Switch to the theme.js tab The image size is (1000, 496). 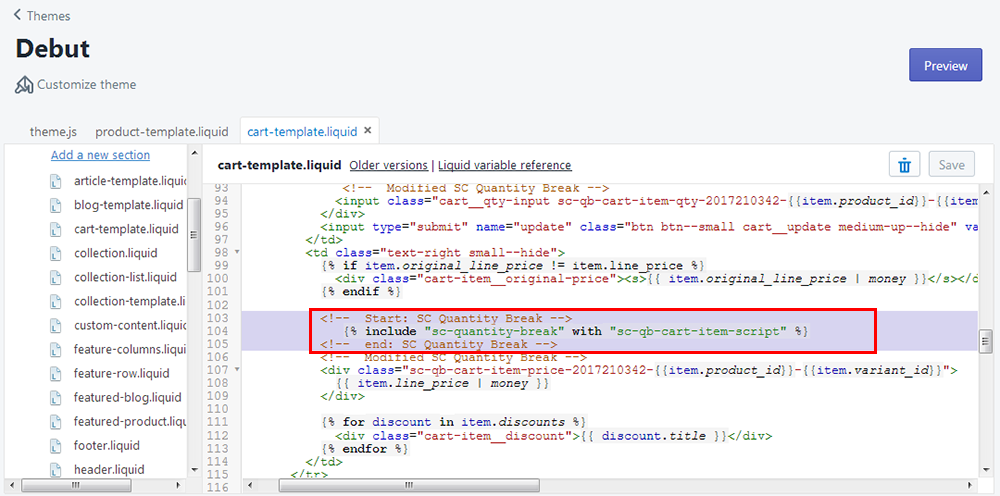click(53, 131)
